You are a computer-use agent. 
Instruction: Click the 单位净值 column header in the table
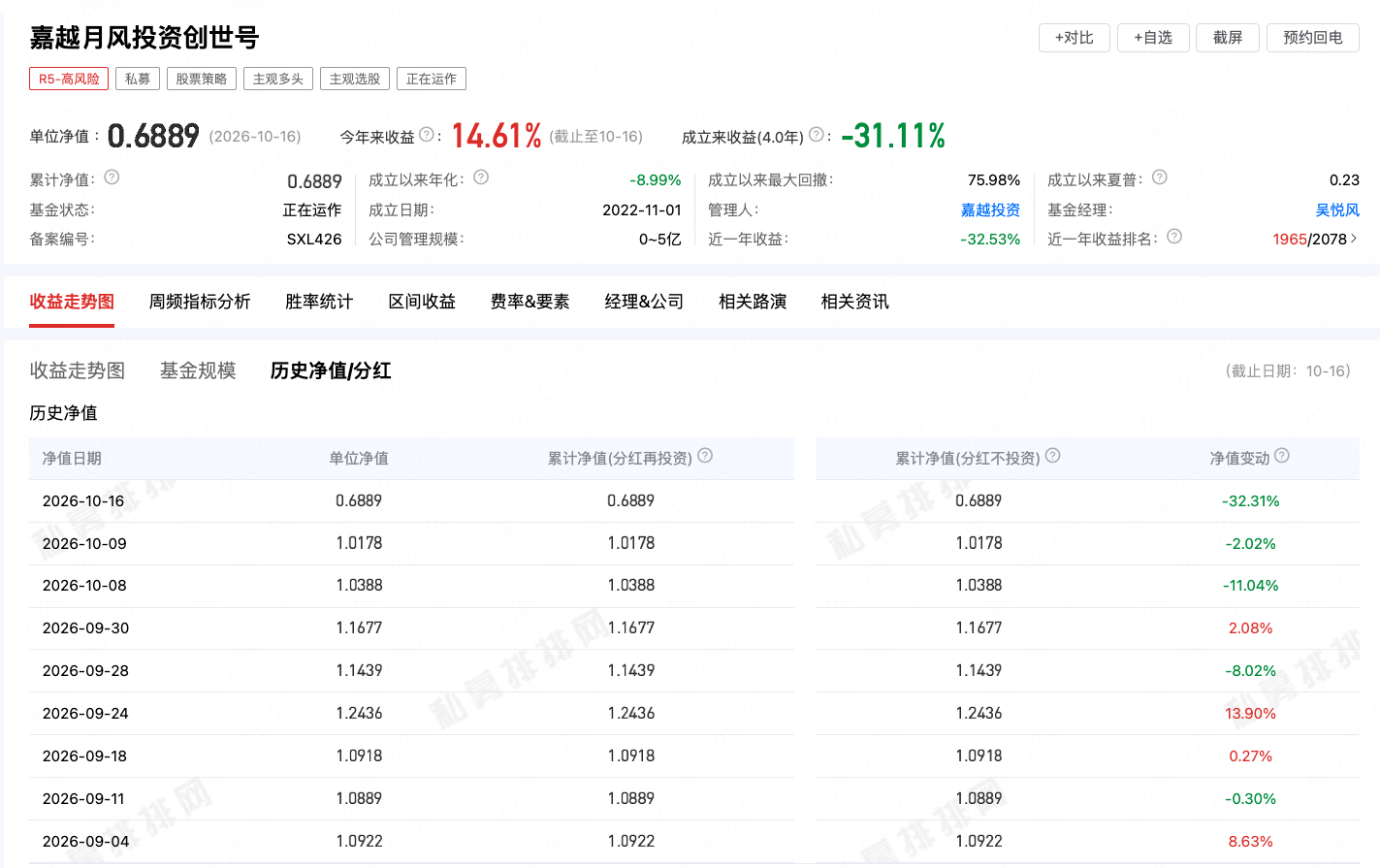click(x=359, y=459)
